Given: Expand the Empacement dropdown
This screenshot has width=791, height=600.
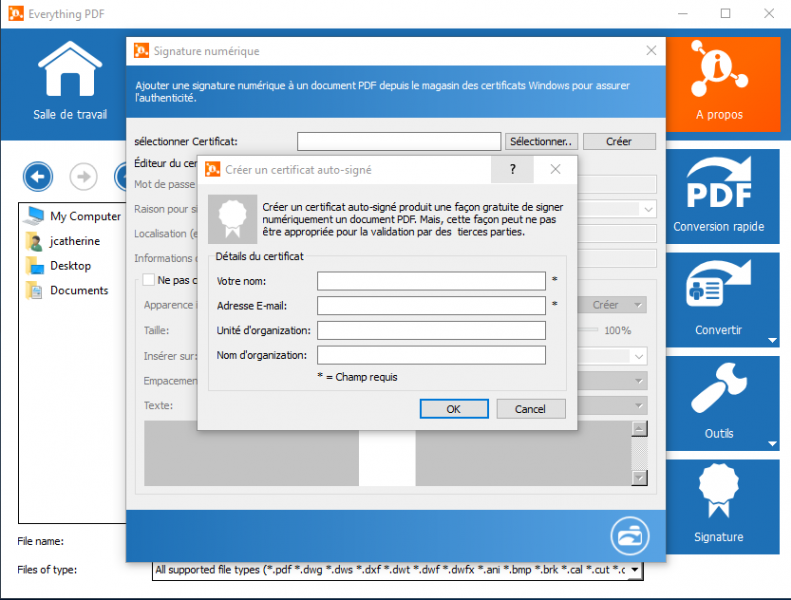Looking at the screenshot, I should [x=639, y=381].
